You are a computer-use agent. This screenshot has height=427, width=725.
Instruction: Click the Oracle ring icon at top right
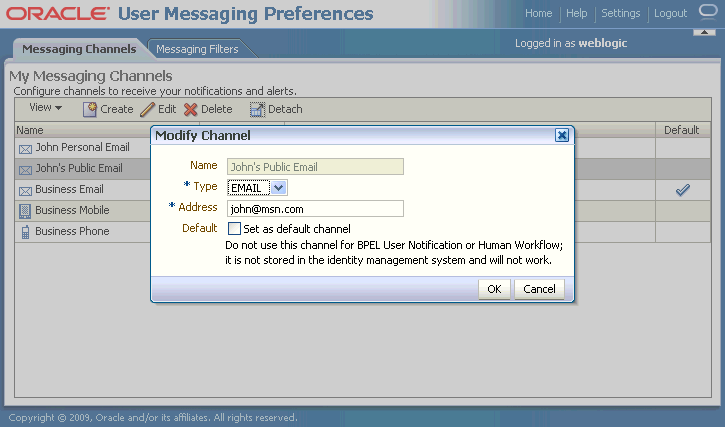pyautogui.click(x=707, y=10)
